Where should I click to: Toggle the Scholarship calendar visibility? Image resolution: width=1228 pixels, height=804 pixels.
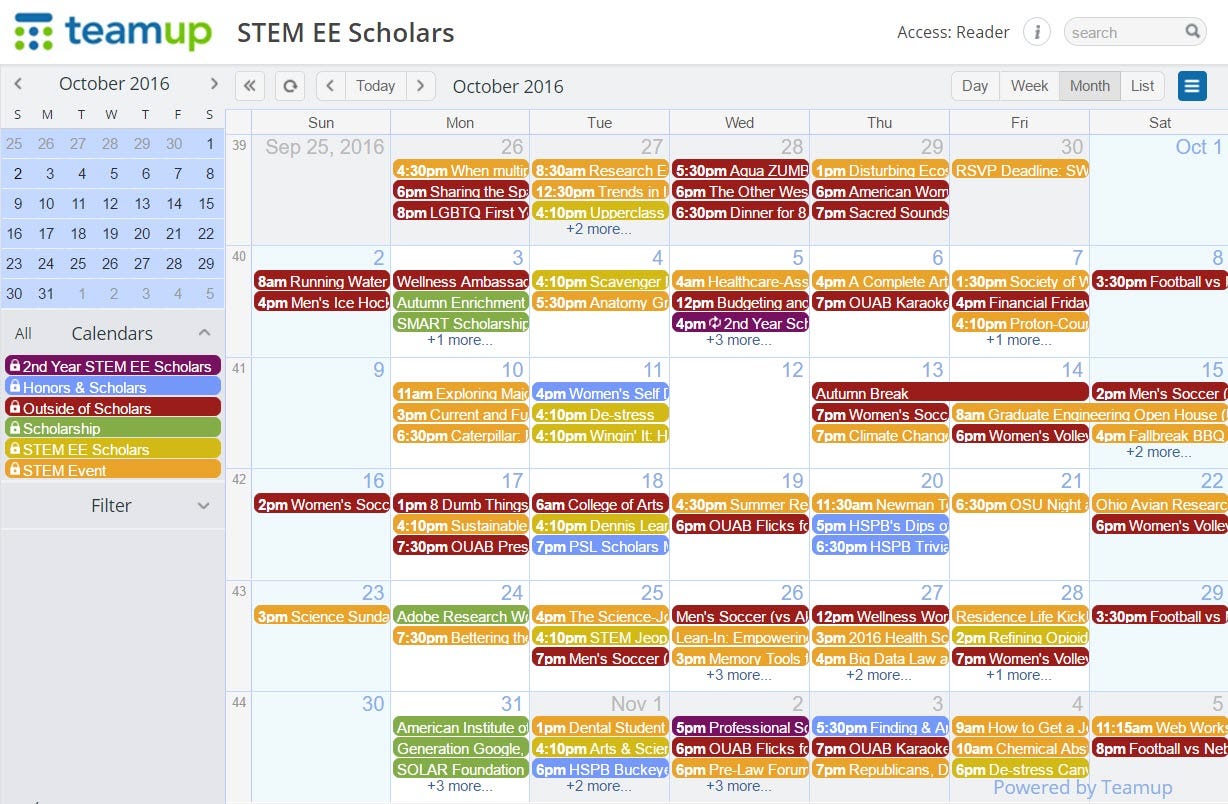pyautogui.click(x=113, y=428)
